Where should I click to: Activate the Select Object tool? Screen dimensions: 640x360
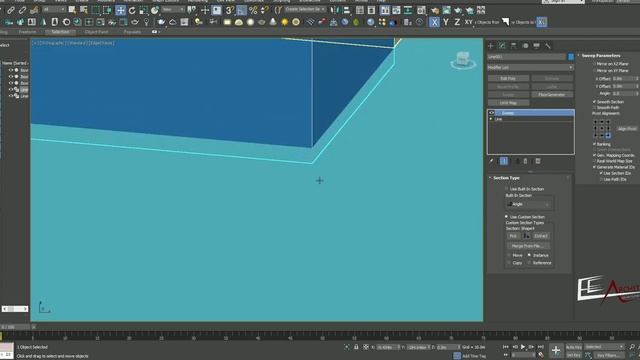pyautogui.click(x=72, y=10)
